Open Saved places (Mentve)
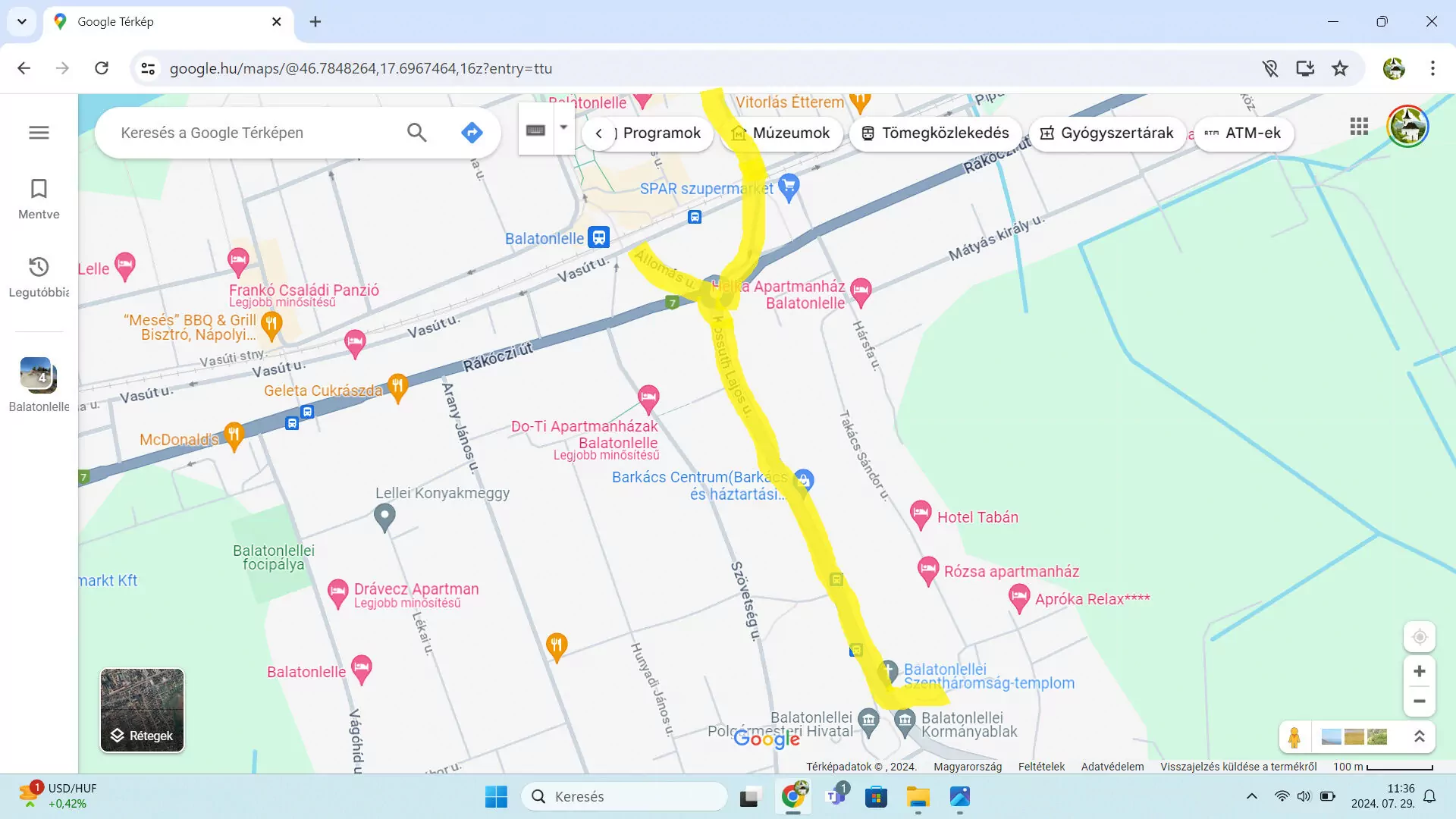The image size is (1456, 819). click(39, 198)
